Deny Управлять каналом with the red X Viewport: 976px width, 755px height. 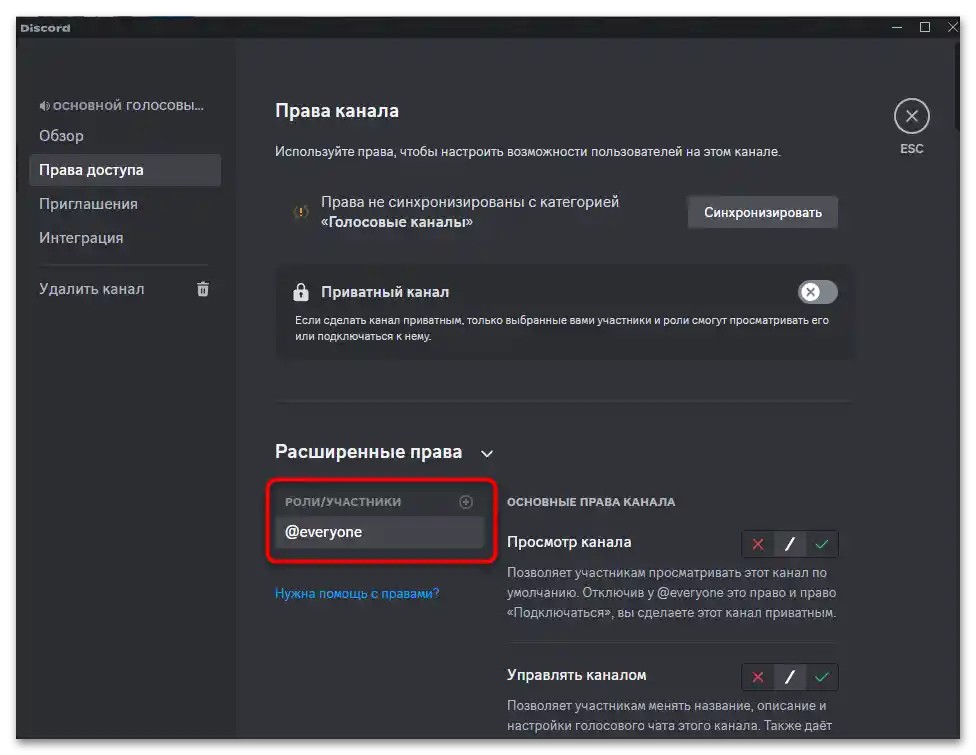[757, 676]
